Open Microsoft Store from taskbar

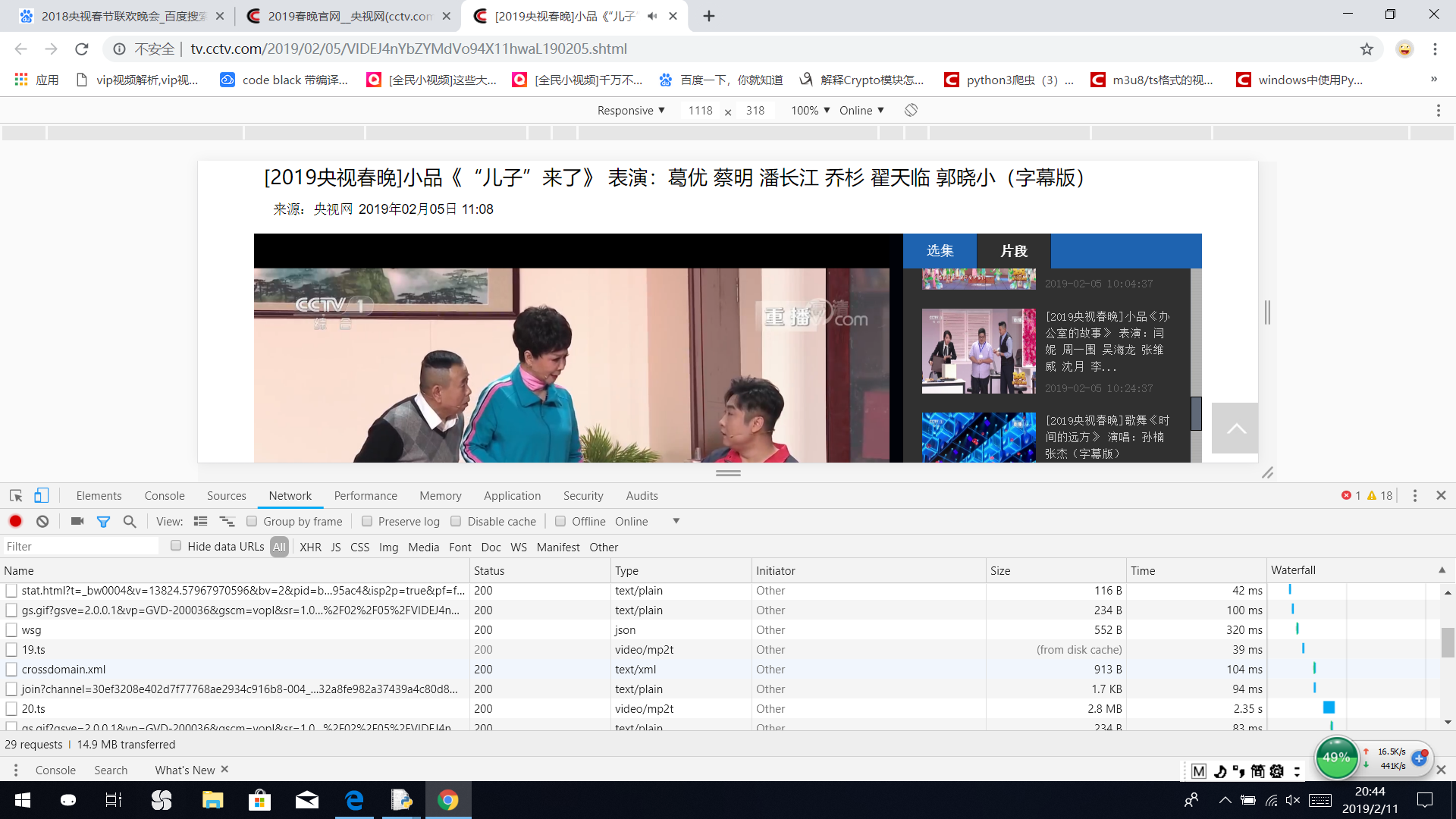pyautogui.click(x=259, y=800)
